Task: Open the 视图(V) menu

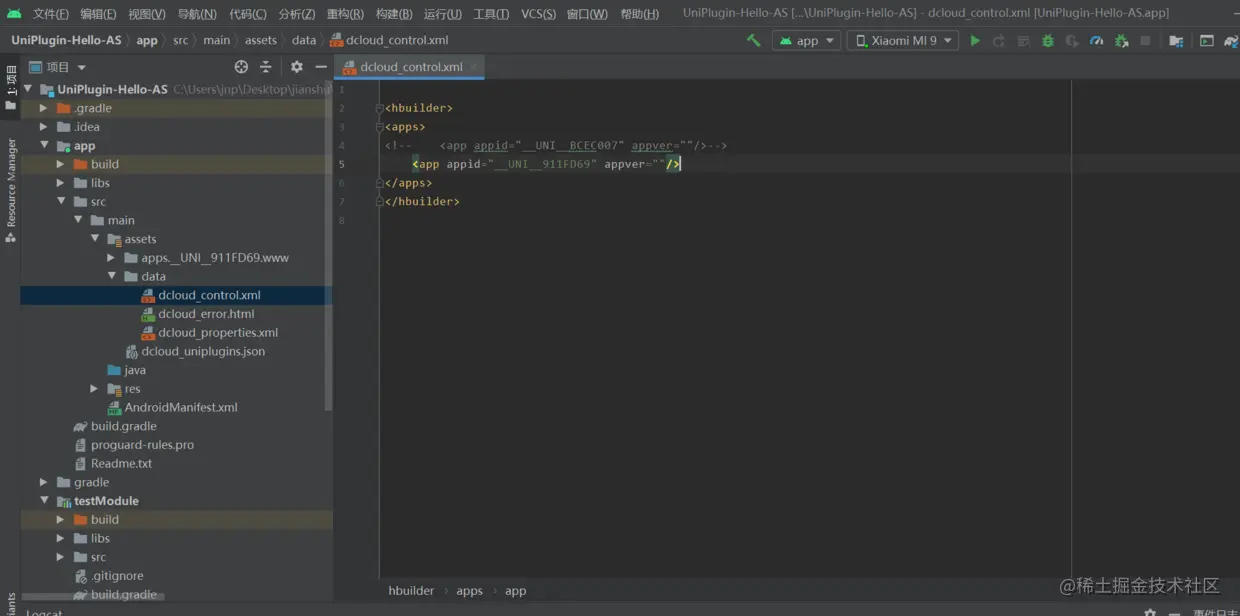Action: click(147, 14)
